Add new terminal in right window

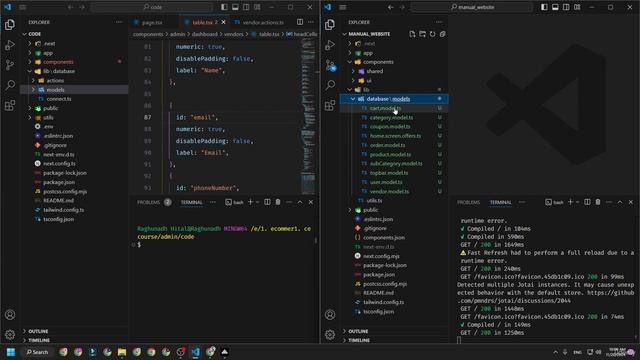pos(571,202)
